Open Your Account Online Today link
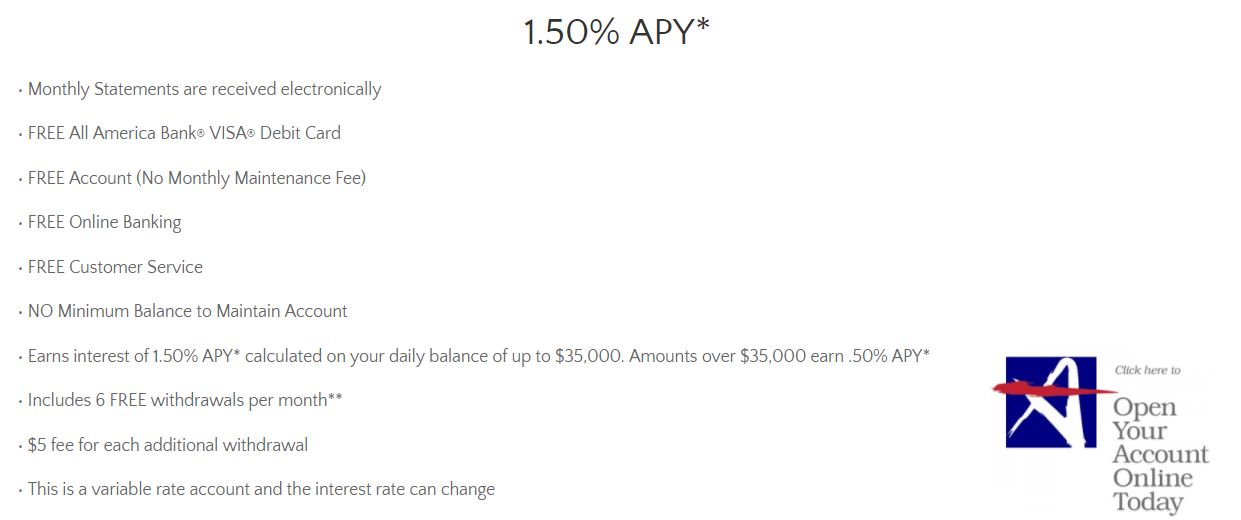 point(1160,454)
